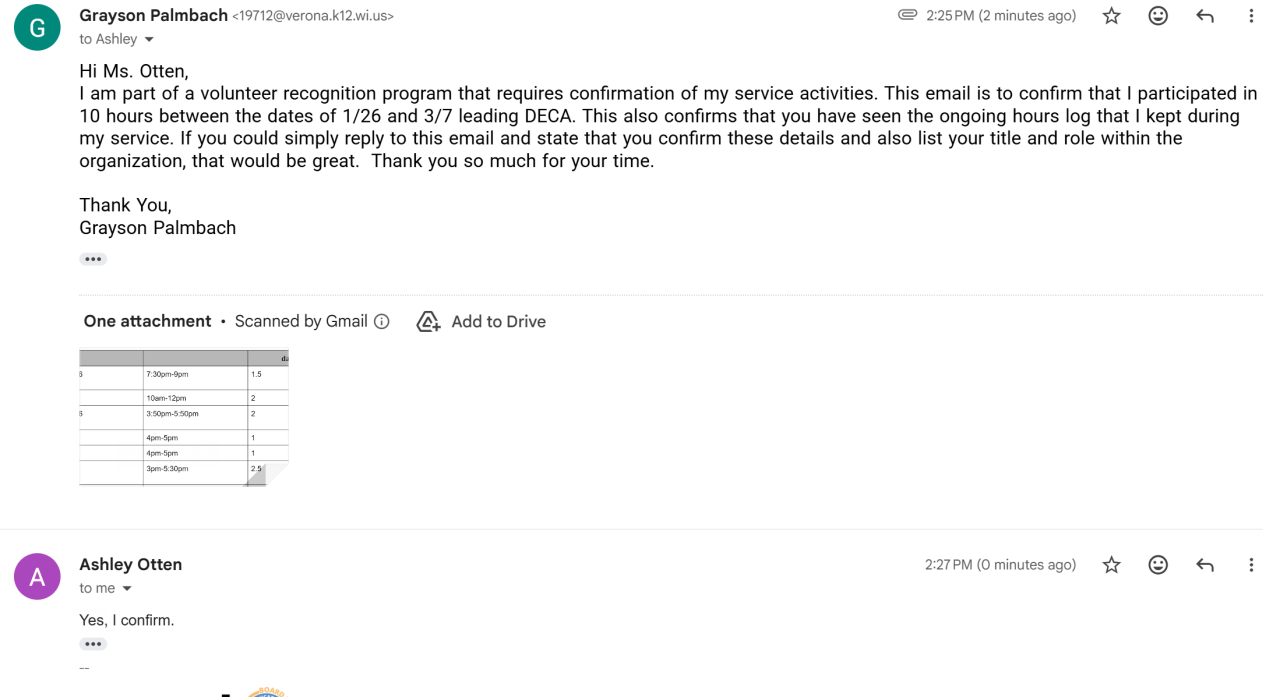Viewport: 1280px width, 697px height.
Task: Click Add to Drive button
Action: pos(482,322)
